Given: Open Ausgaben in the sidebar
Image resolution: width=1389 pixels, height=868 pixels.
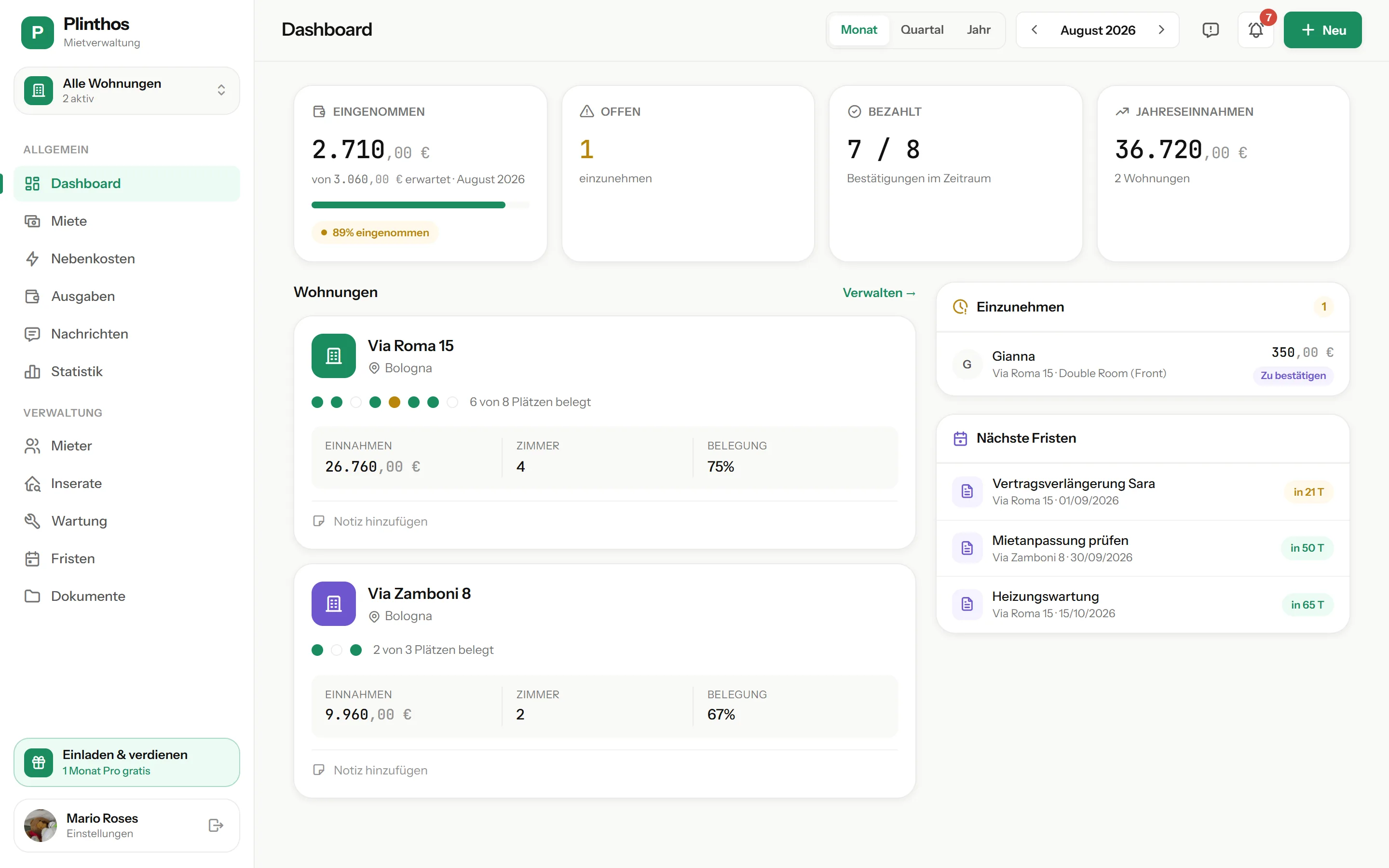Looking at the screenshot, I should [127, 296].
